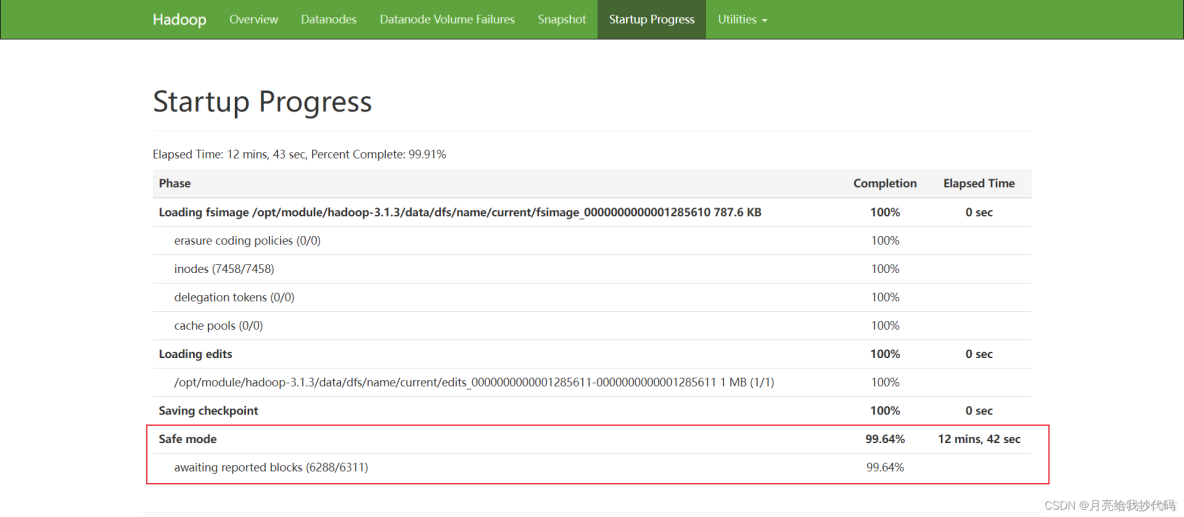Image resolution: width=1184 pixels, height=517 pixels.
Task: Click Loading edits 100% completion value
Action: click(x=885, y=354)
